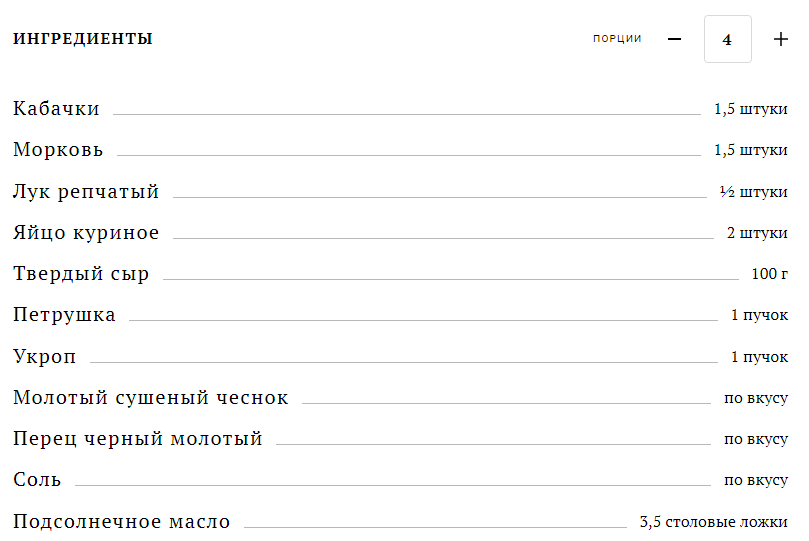
Task: Click the ½ штуки onion quantity
Action: pyautogui.click(x=753, y=192)
